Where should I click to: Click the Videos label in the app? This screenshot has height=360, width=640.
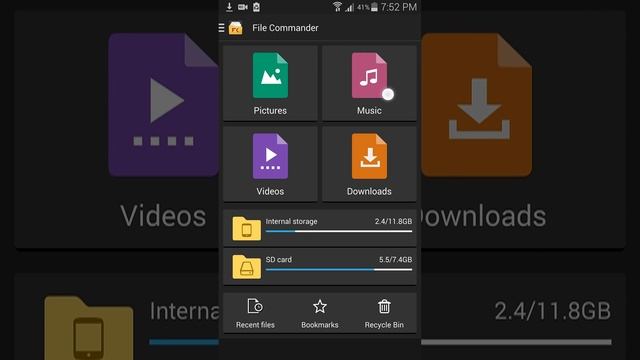pyautogui.click(x=270, y=191)
